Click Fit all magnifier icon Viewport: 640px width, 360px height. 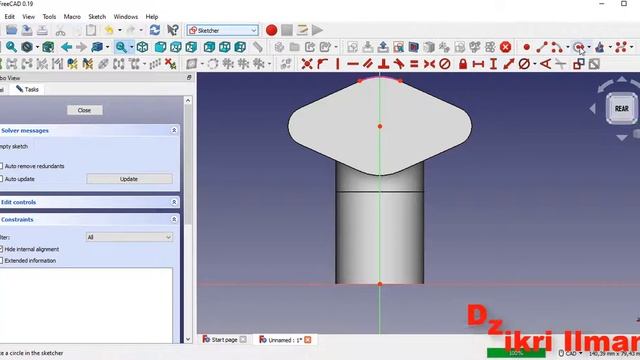(11, 47)
